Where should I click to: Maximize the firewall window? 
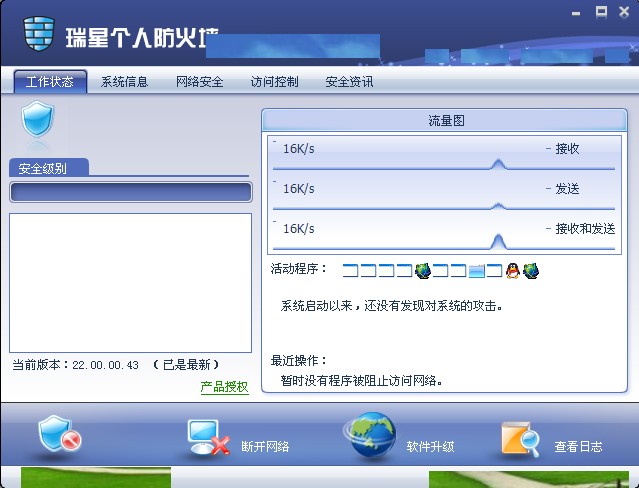coord(601,12)
